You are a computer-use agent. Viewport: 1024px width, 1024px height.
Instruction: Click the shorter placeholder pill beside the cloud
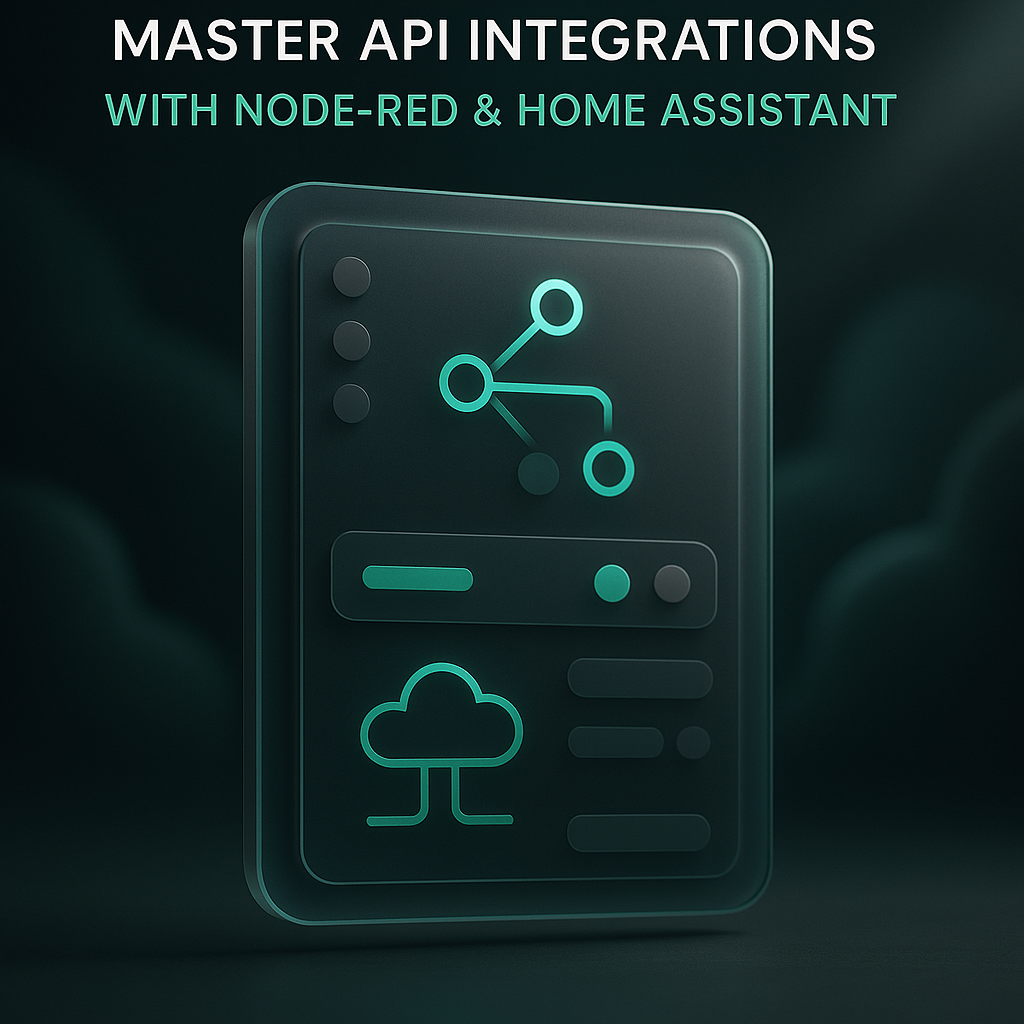616,742
